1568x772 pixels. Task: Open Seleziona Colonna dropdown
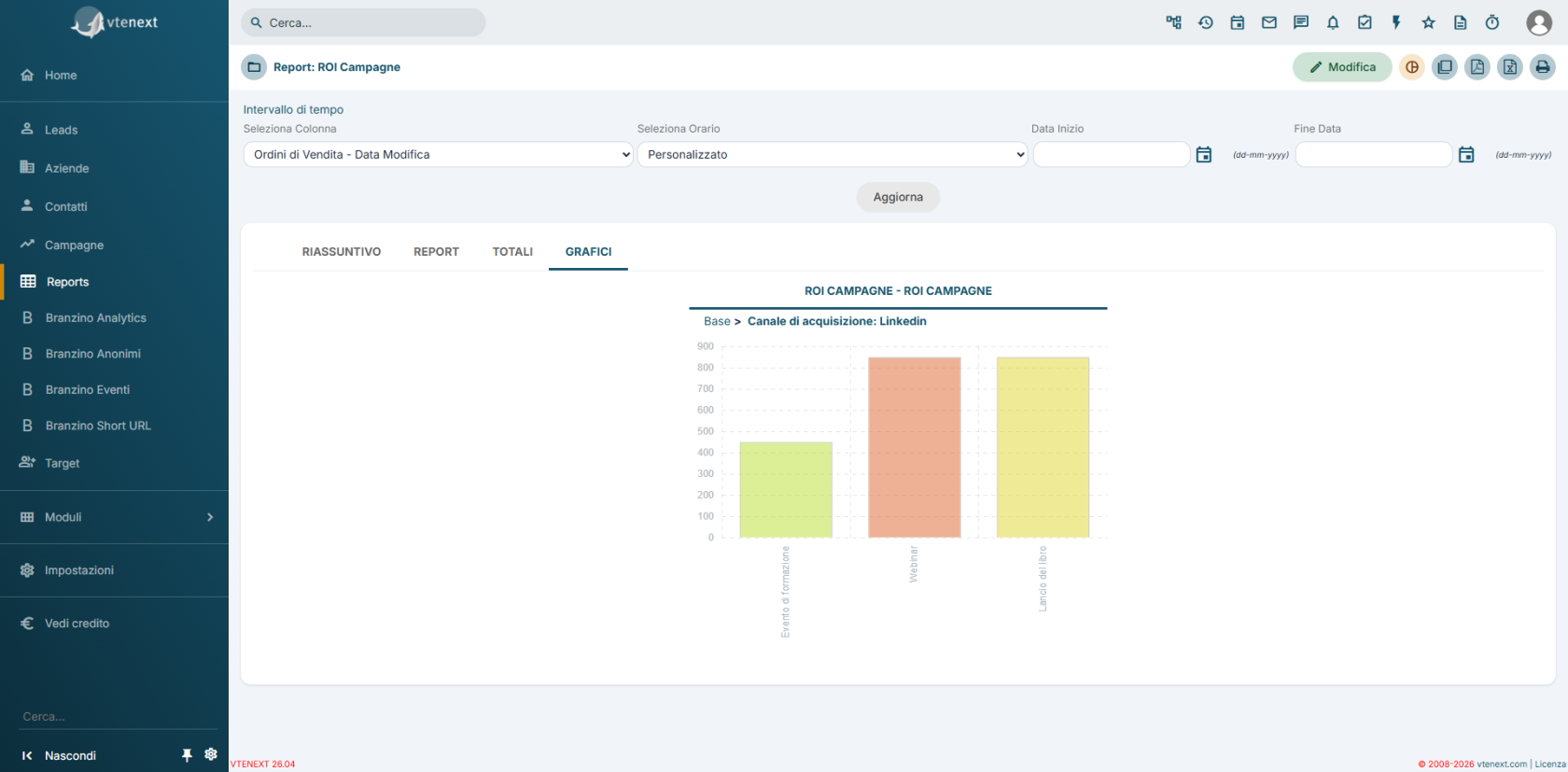[439, 155]
